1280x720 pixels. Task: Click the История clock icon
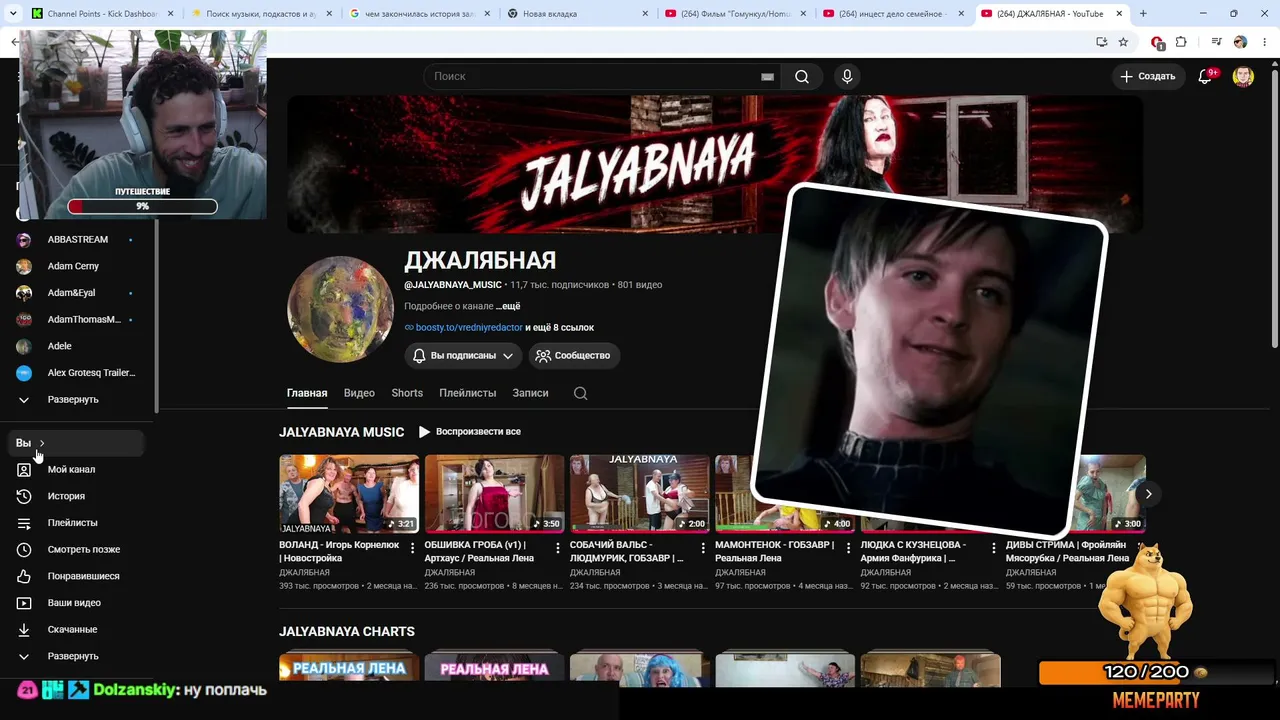[24, 496]
